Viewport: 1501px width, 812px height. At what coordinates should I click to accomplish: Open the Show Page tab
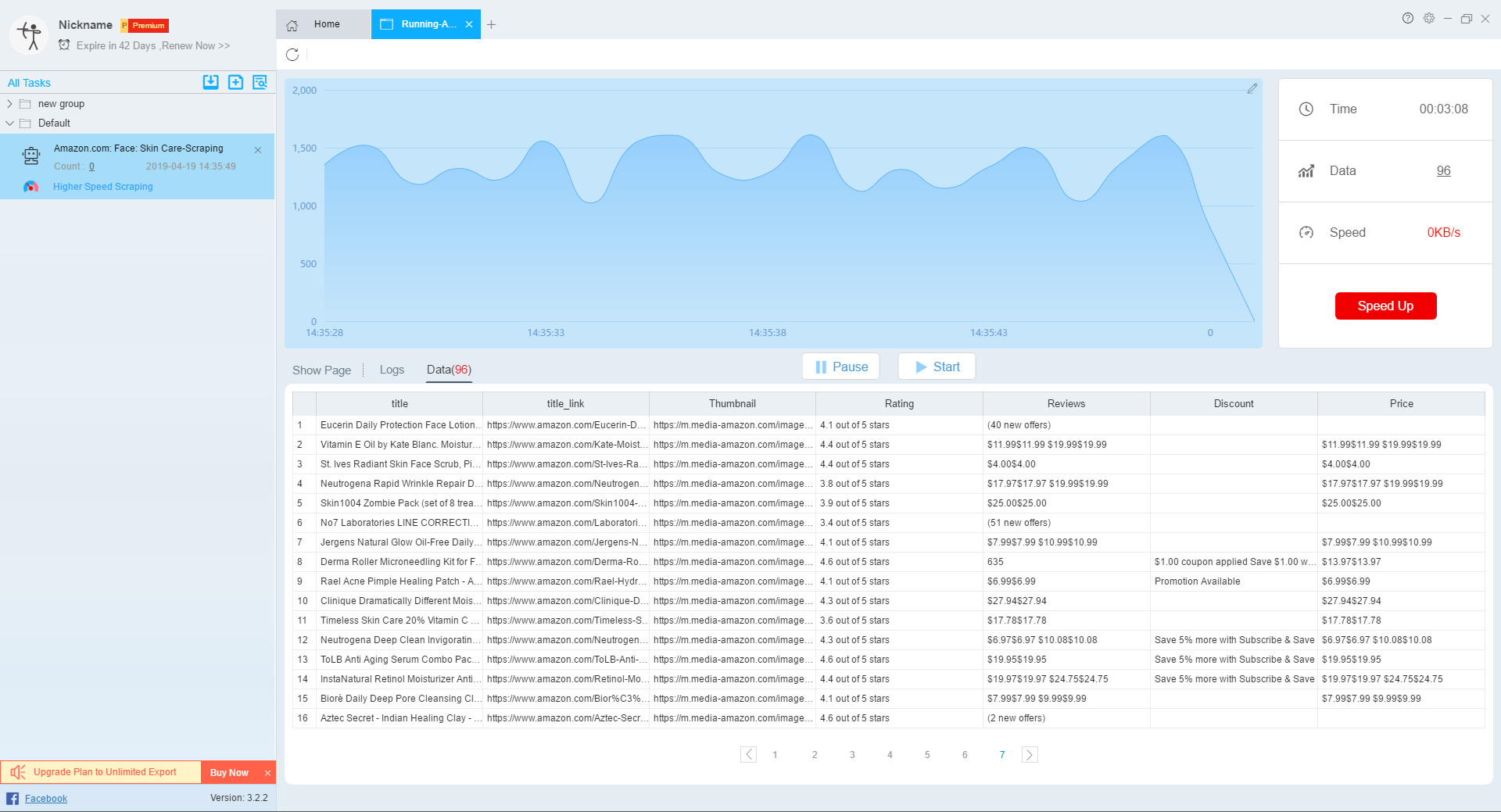coord(321,370)
